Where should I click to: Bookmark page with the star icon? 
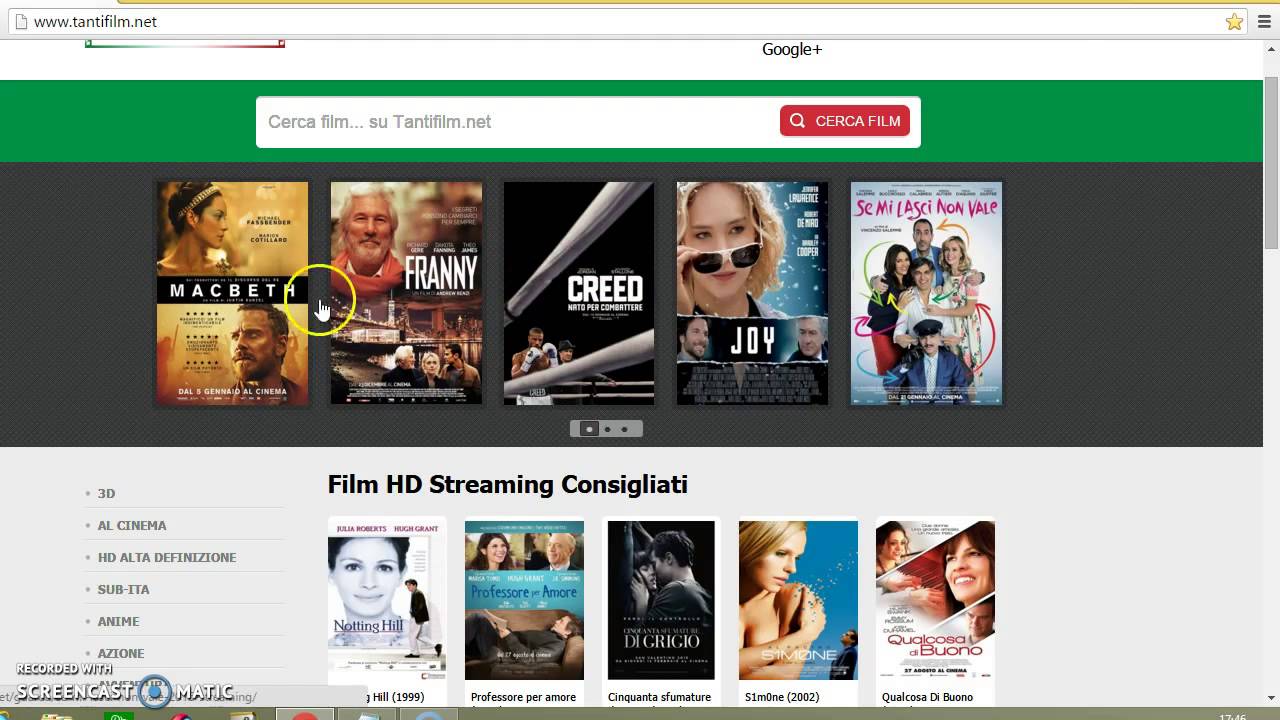pyautogui.click(x=1235, y=21)
